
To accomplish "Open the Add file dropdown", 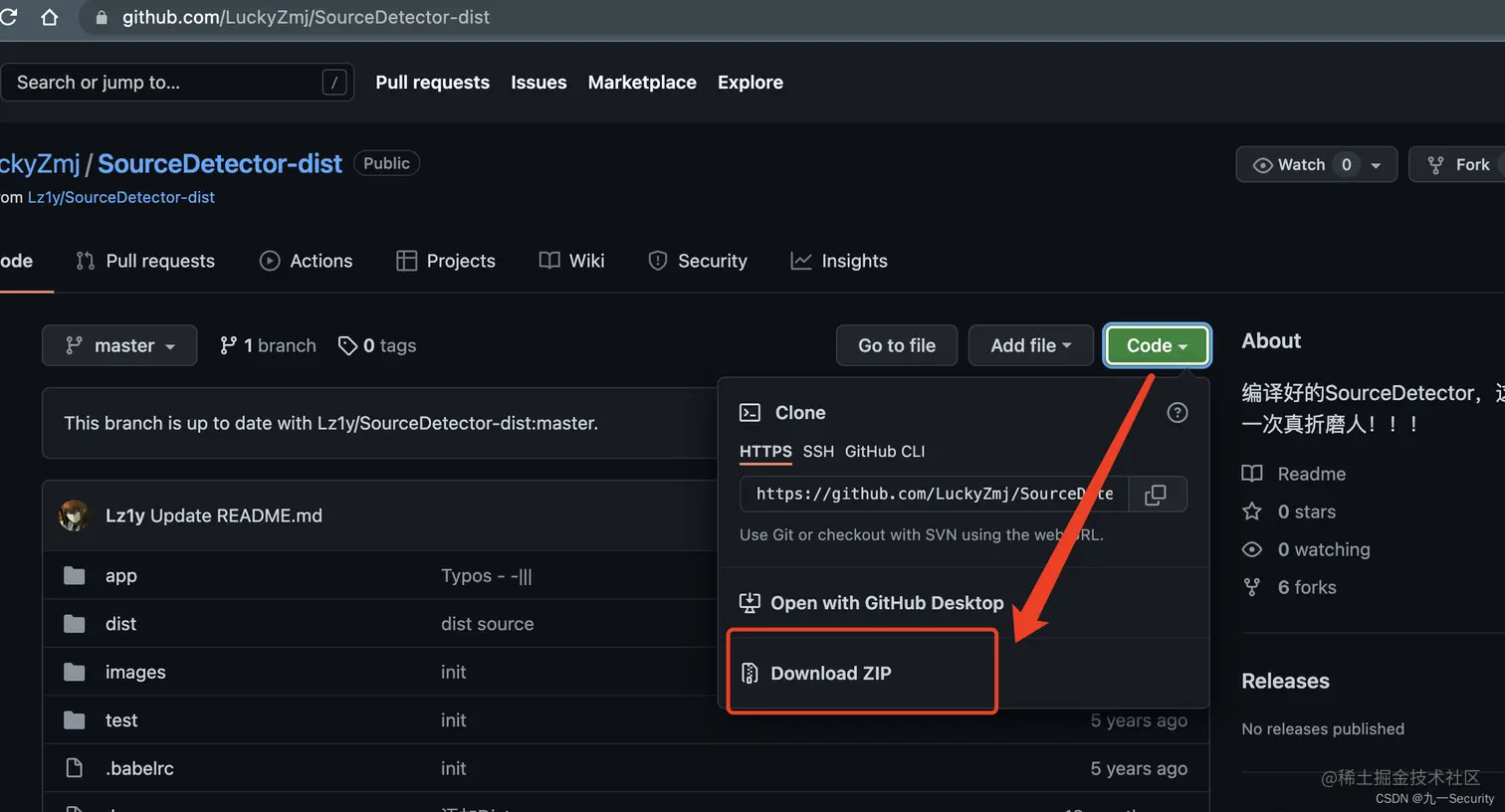I will click(x=1031, y=345).
